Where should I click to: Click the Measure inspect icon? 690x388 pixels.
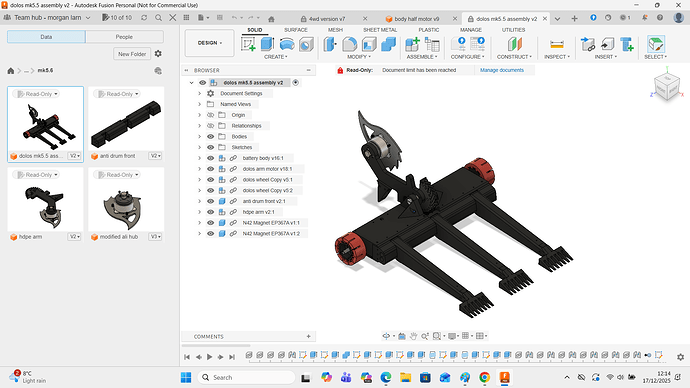pos(557,44)
